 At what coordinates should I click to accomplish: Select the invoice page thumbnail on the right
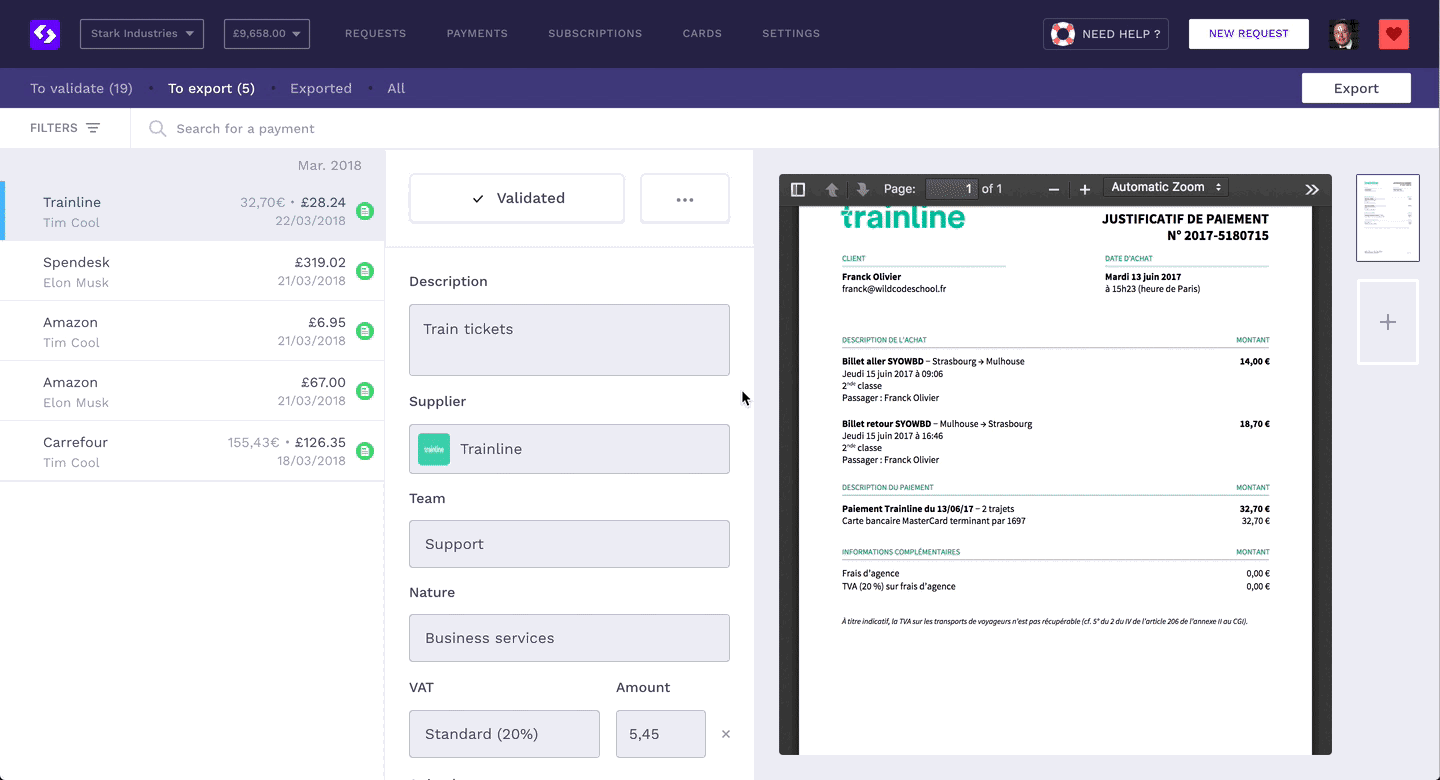coord(1387,217)
